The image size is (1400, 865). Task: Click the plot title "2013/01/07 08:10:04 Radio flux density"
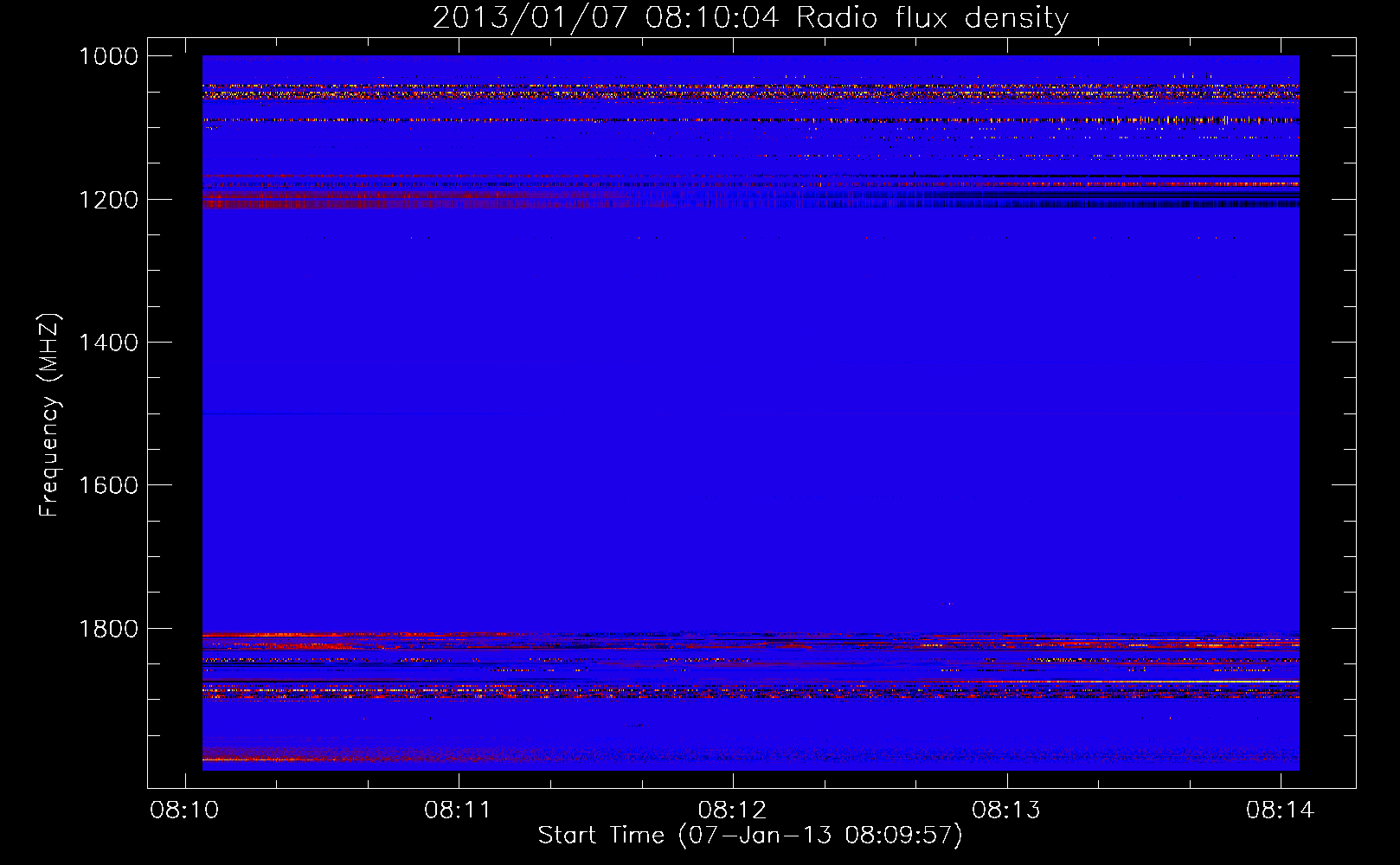point(750,17)
